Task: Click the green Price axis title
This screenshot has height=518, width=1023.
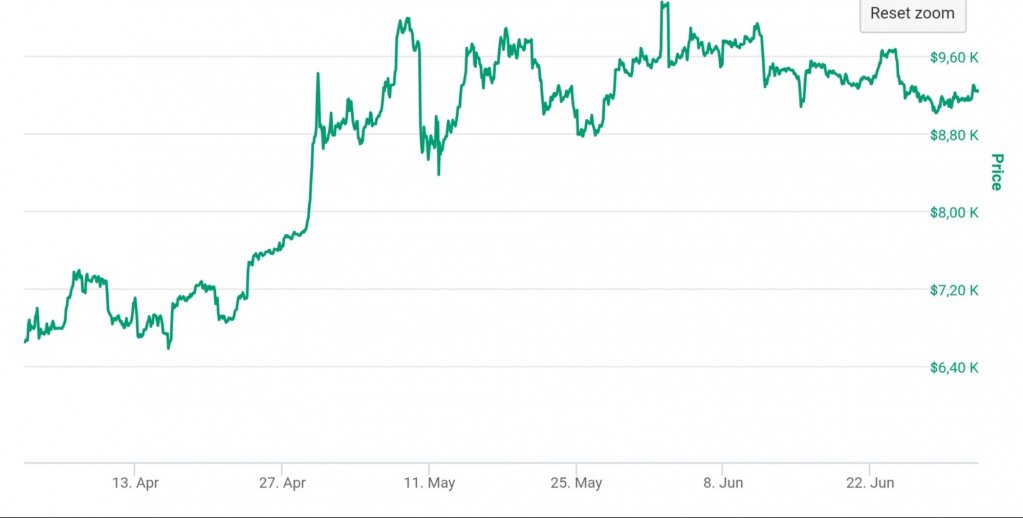Action: 996,171
